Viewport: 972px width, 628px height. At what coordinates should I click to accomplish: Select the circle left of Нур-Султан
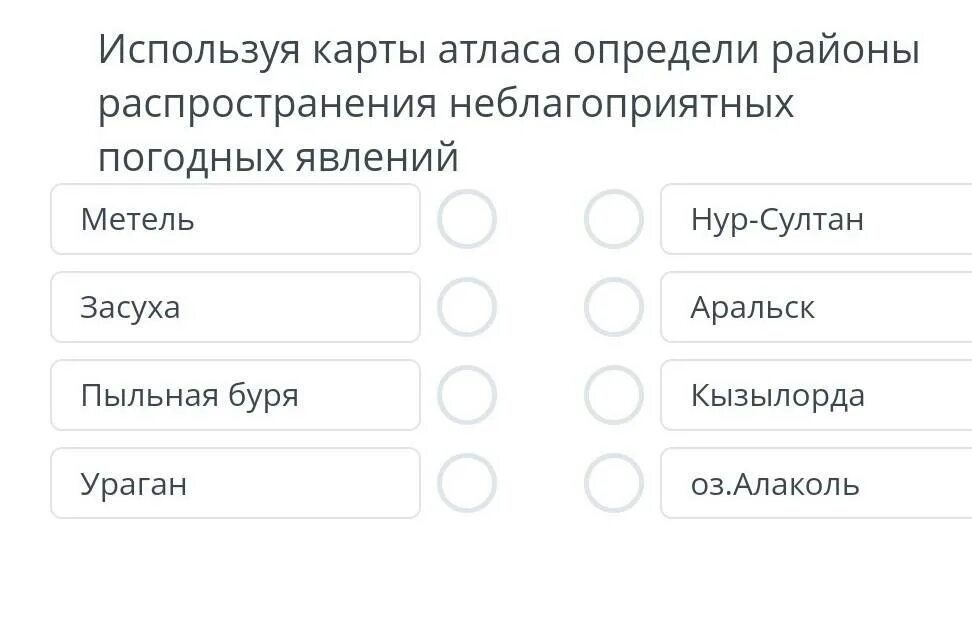coord(613,219)
